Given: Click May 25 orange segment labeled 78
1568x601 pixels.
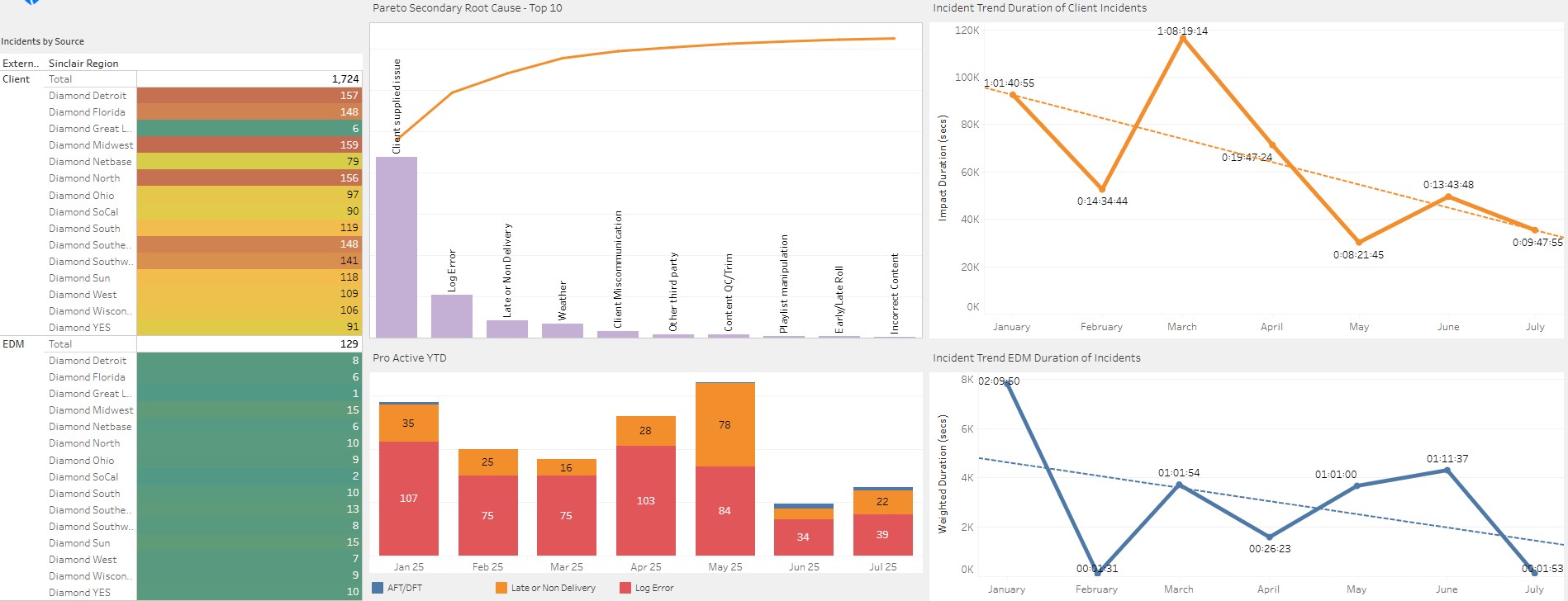Looking at the screenshot, I should point(725,425).
